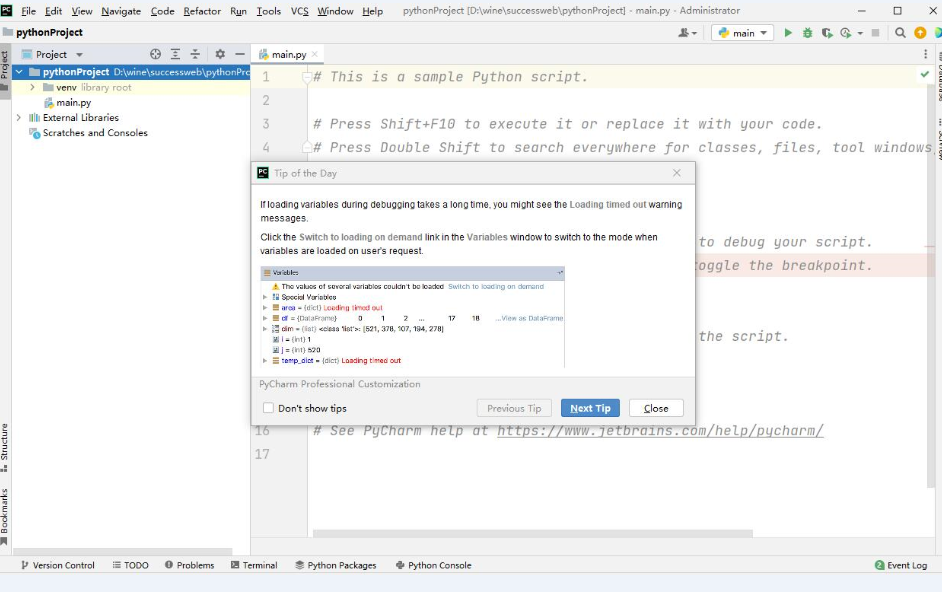Viewport: 942px width, 592px height.
Task: Open the user account dropdown arrow
Action: [x=694, y=34]
